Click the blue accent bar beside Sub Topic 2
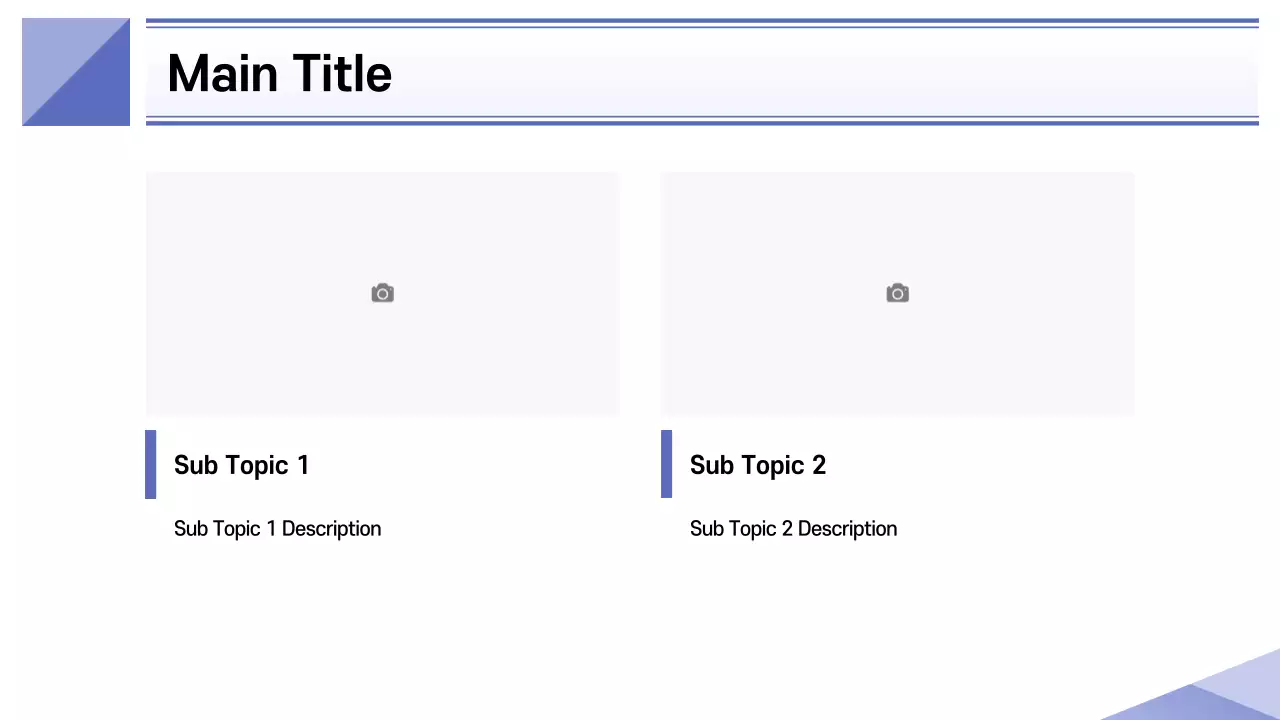This screenshot has width=1280, height=720. (x=666, y=464)
